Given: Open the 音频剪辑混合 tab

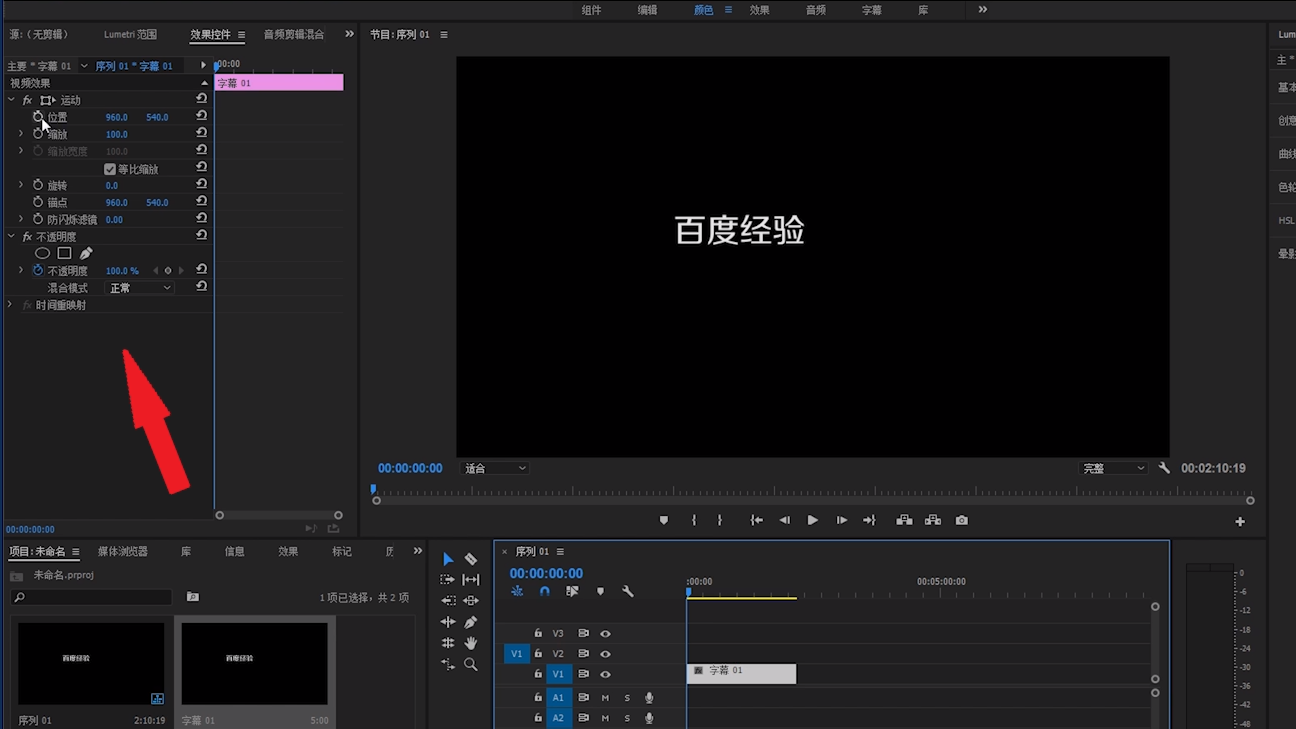Looking at the screenshot, I should point(294,34).
